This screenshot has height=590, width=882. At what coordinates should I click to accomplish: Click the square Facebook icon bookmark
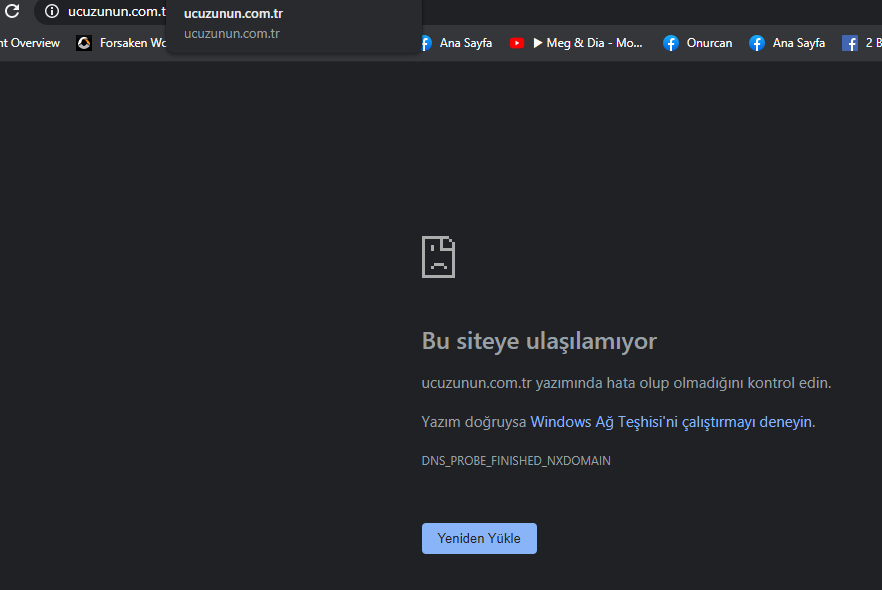point(849,43)
